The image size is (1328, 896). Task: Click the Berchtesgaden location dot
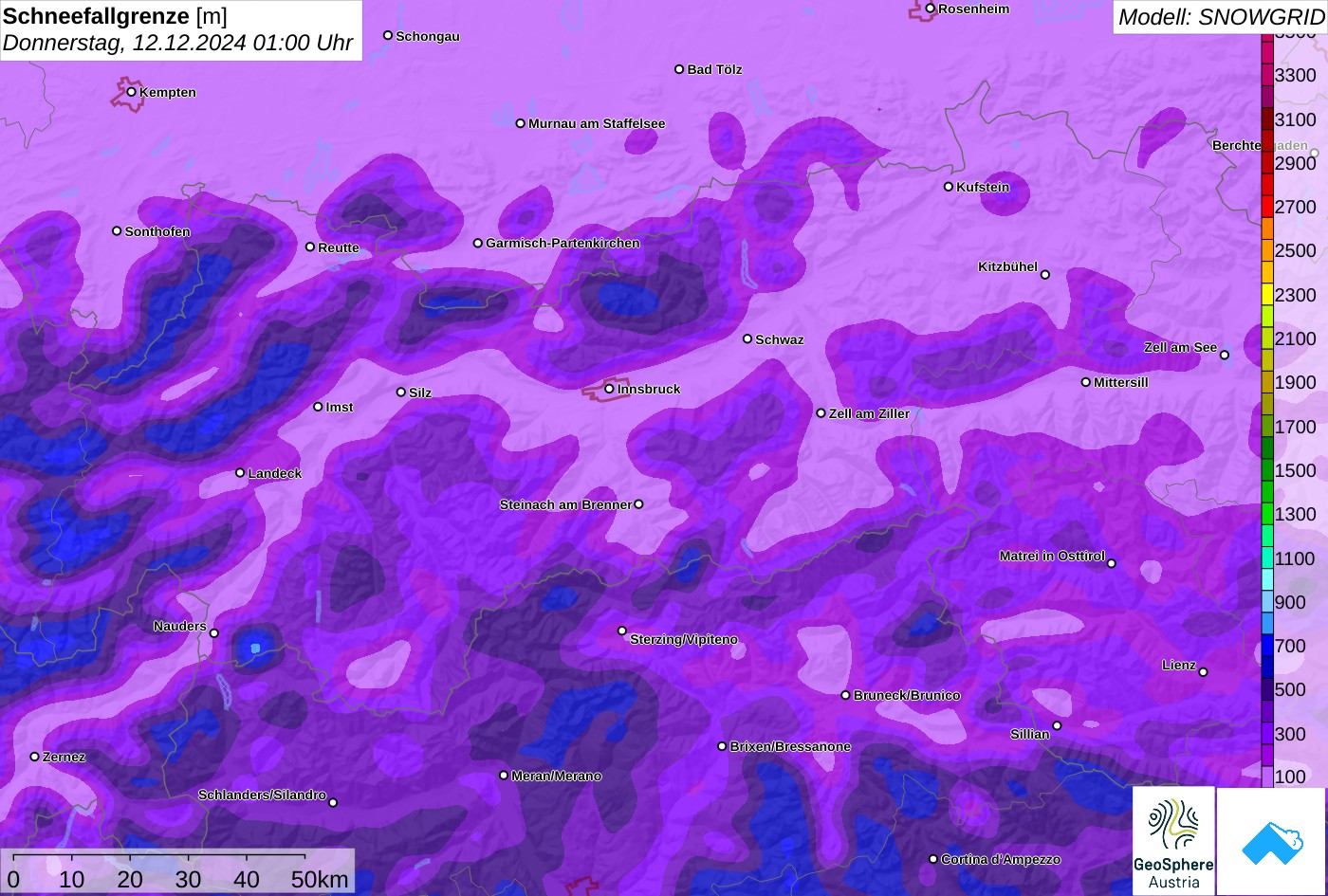(x=1314, y=153)
